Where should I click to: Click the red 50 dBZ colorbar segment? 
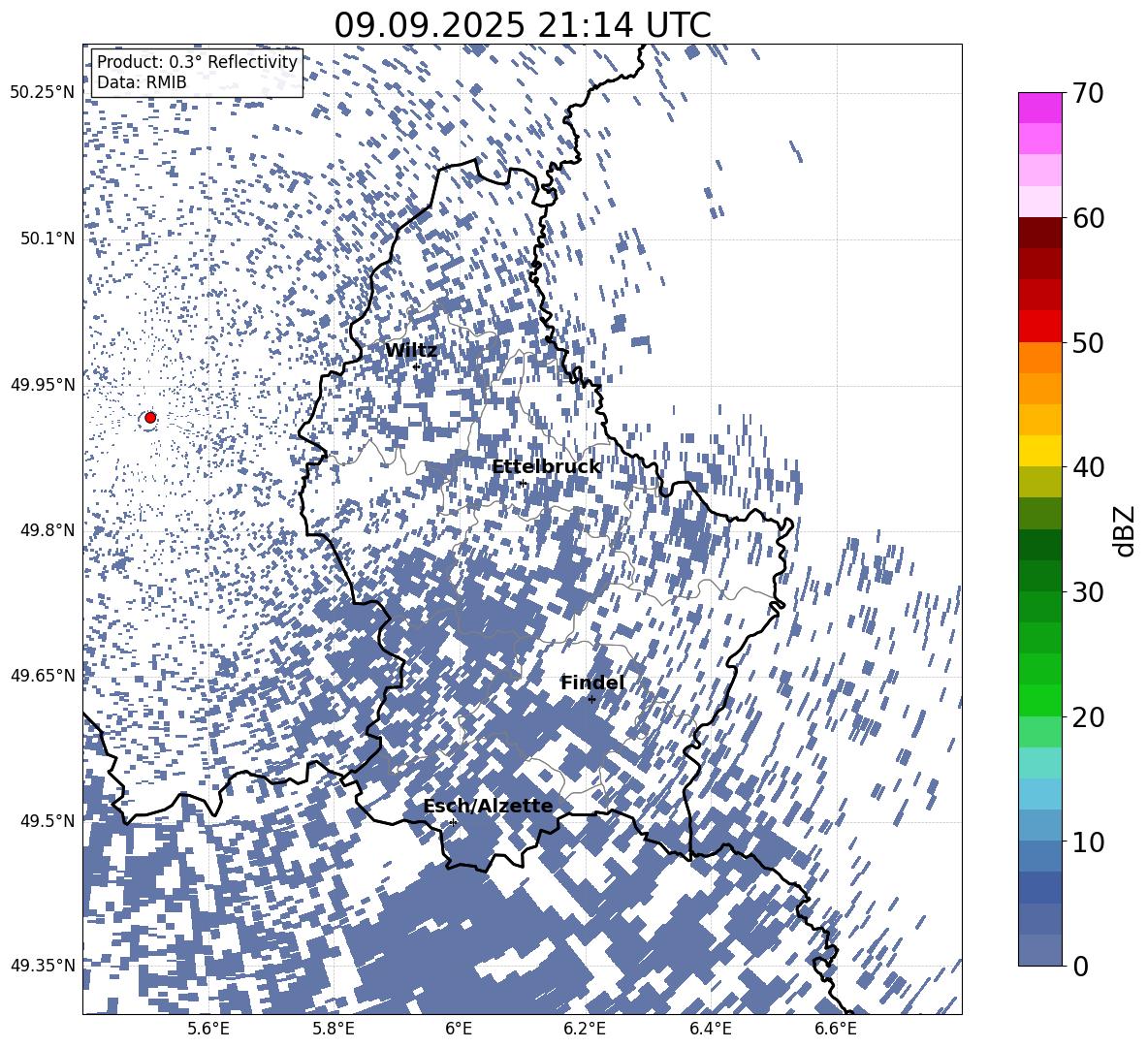tap(1039, 327)
